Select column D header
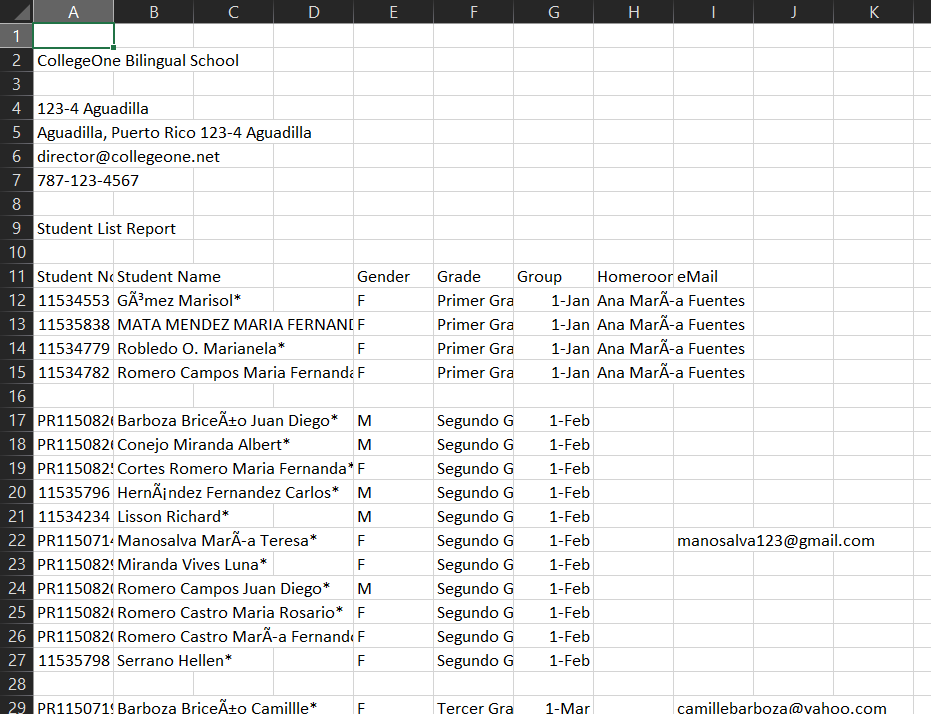This screenshot has height=714, width=931. pos(314,12)
